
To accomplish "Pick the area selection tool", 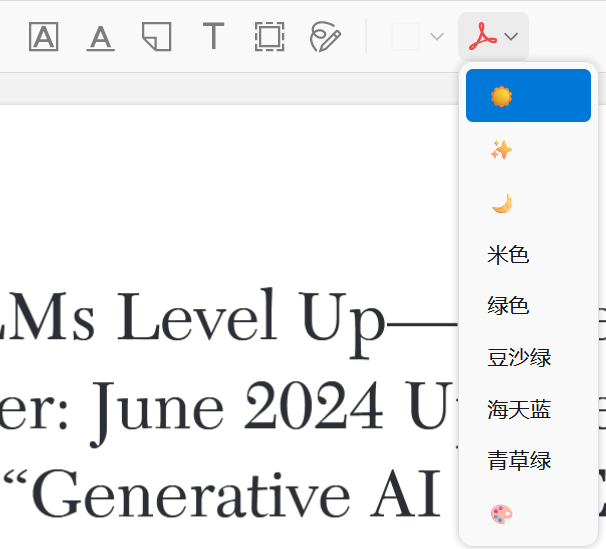I will pyautogui.click(x=269, y=37).
